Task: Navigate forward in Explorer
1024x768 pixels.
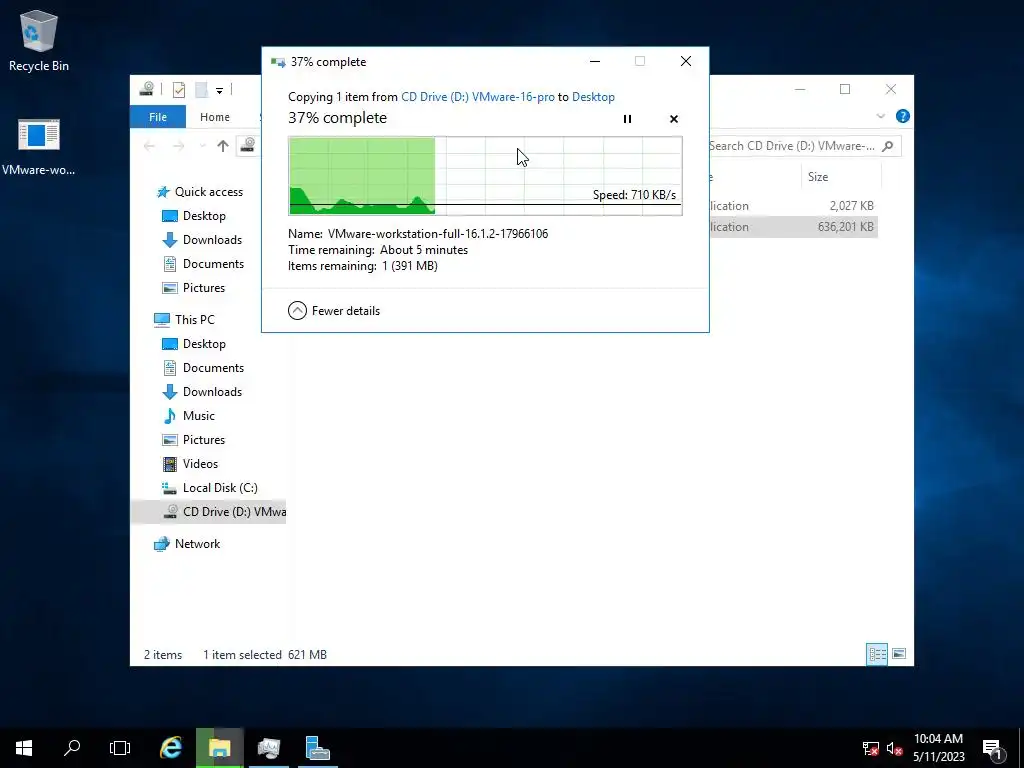Action: coord(178,146)
